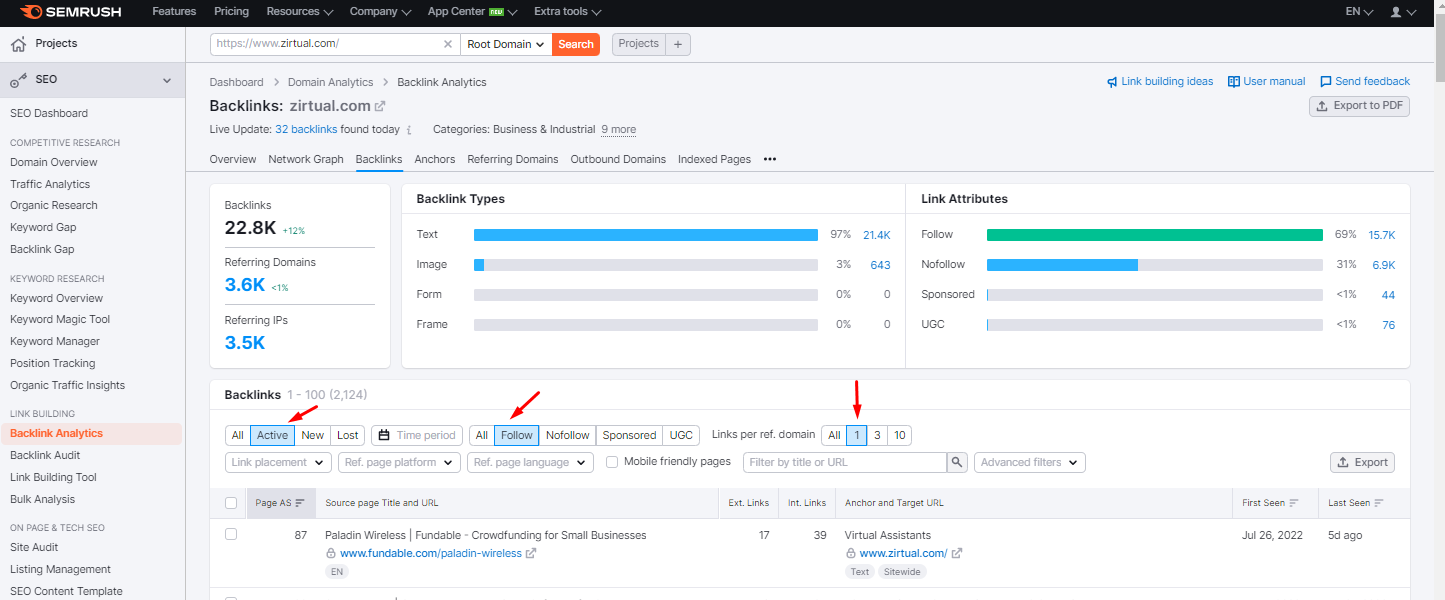Clear the domain search field with the X
Screen dimensions: 1445x600
click(448, 44)
